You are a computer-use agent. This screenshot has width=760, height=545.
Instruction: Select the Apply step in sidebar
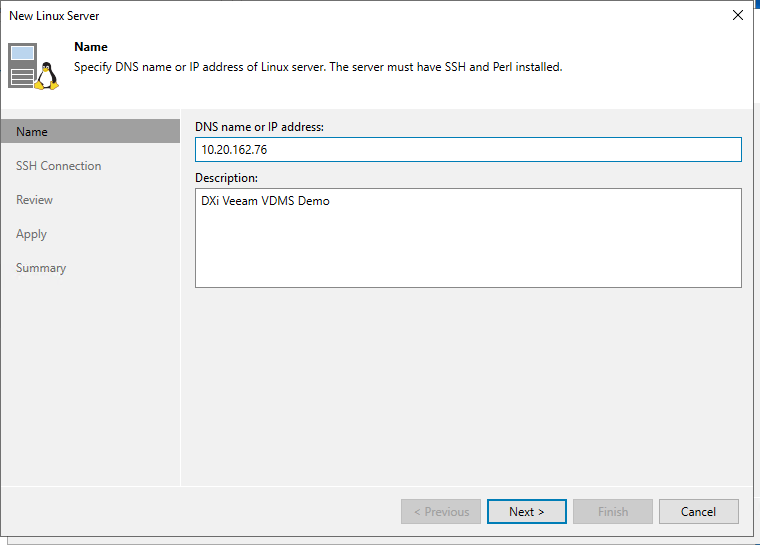pos(31,234)
